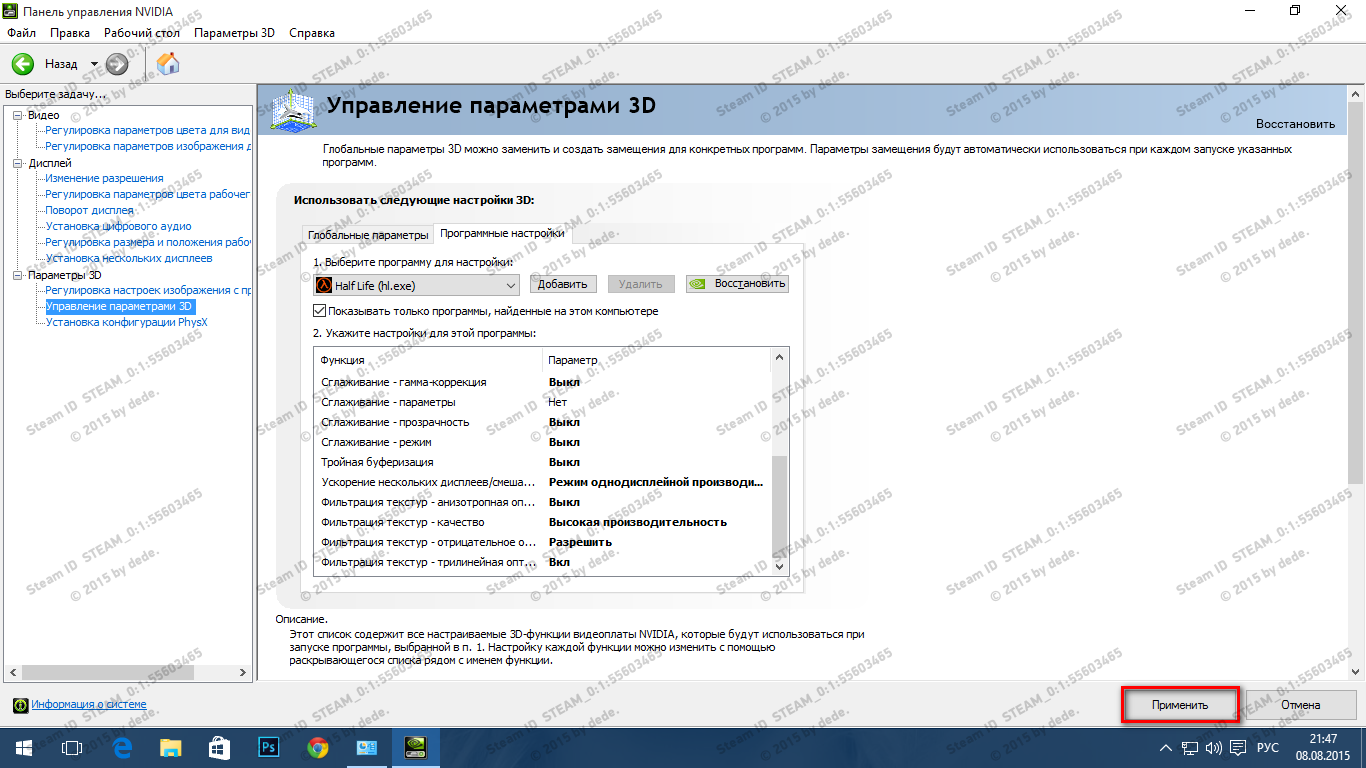
Task: Click 'Высокая производительность' parameter value
Action: [x=638, y=522]
